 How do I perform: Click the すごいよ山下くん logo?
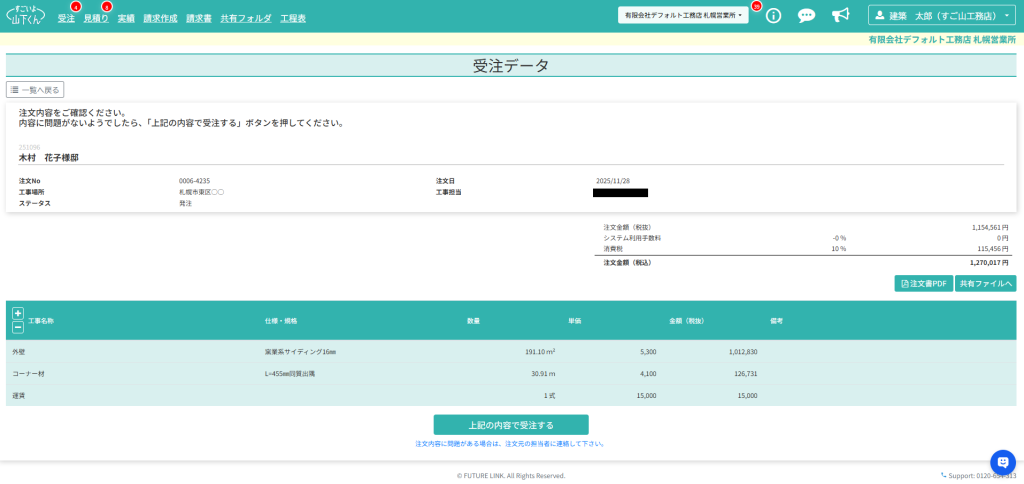[27, 15]
